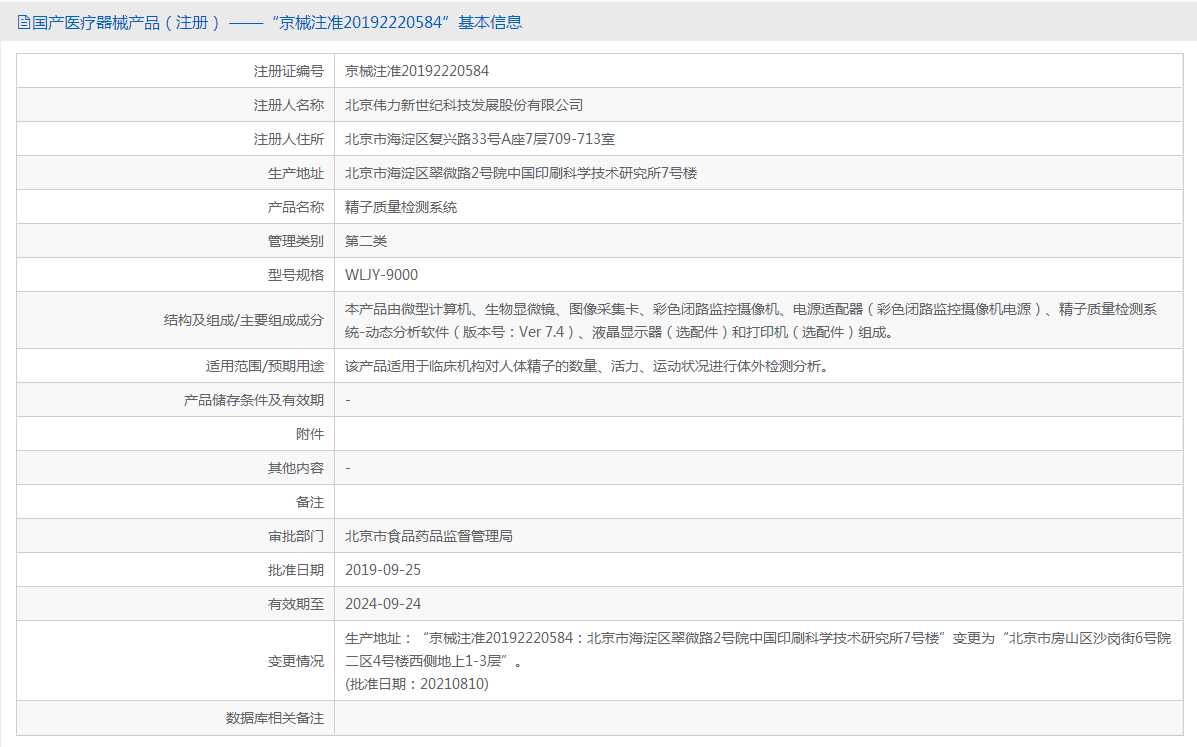Image resolution: width=1197 pixels, height=747 pixels.
Task: Click the expiration date 2024-09-24 cell
Action: coord(386,603)
